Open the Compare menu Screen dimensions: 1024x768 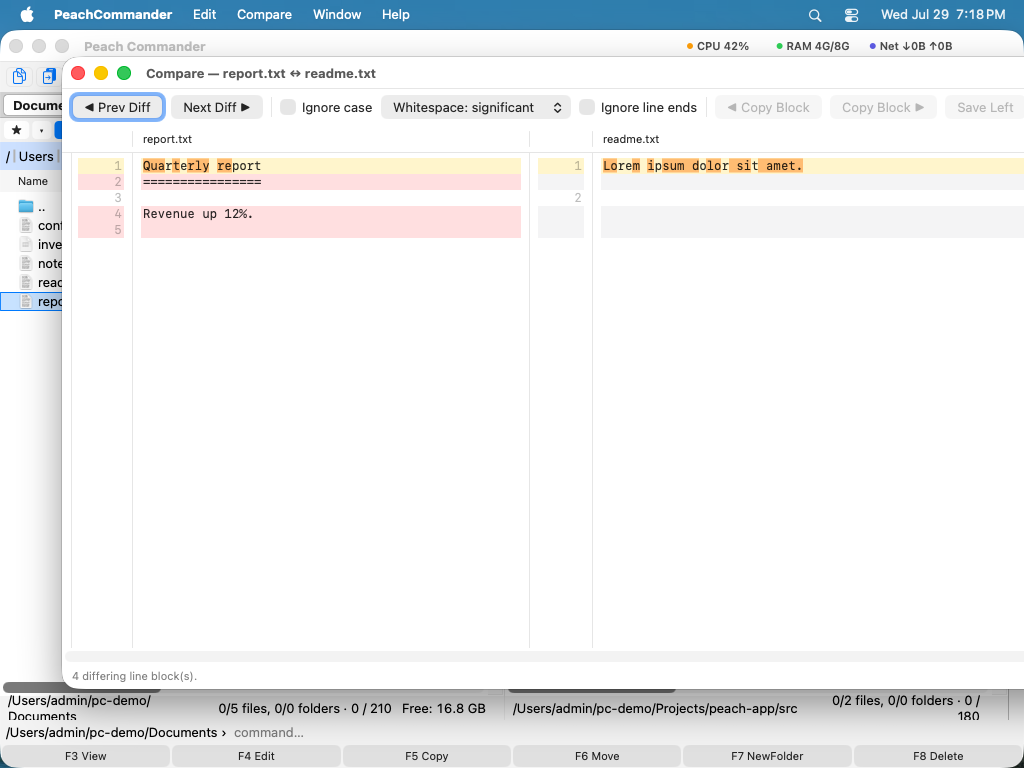[264, 14]
